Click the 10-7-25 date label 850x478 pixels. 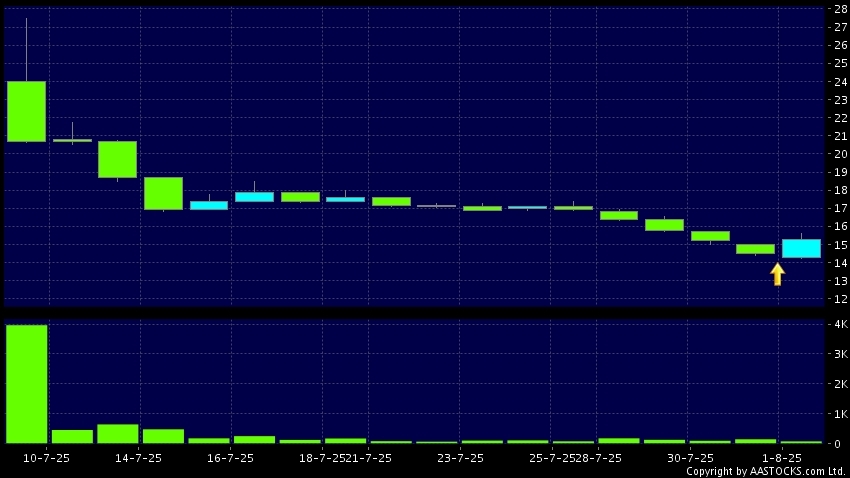click(46, 458)
